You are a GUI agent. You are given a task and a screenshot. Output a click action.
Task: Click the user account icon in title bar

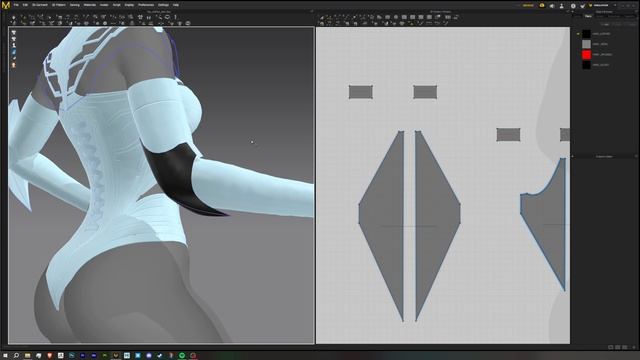pos(562,6)
